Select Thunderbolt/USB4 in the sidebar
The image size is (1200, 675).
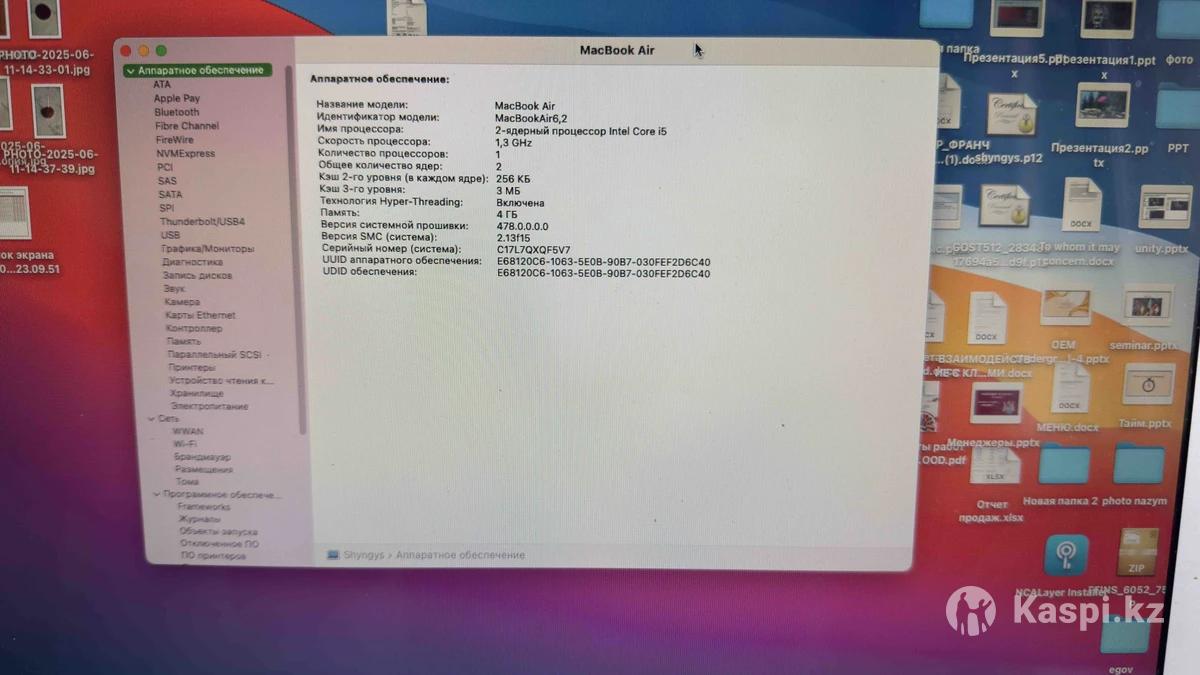pyautogui.click(x=202, y=221)
